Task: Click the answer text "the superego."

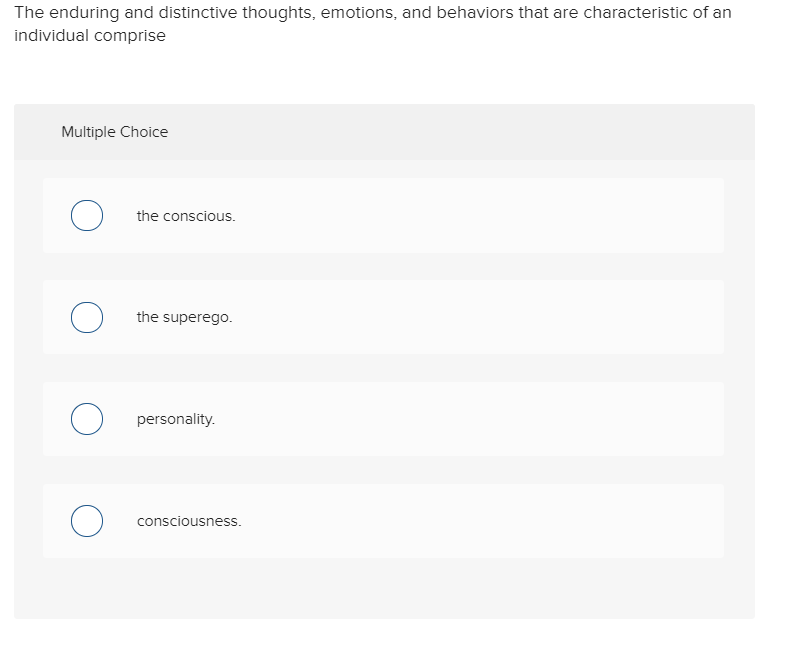Action: click(x=185, y=317)
